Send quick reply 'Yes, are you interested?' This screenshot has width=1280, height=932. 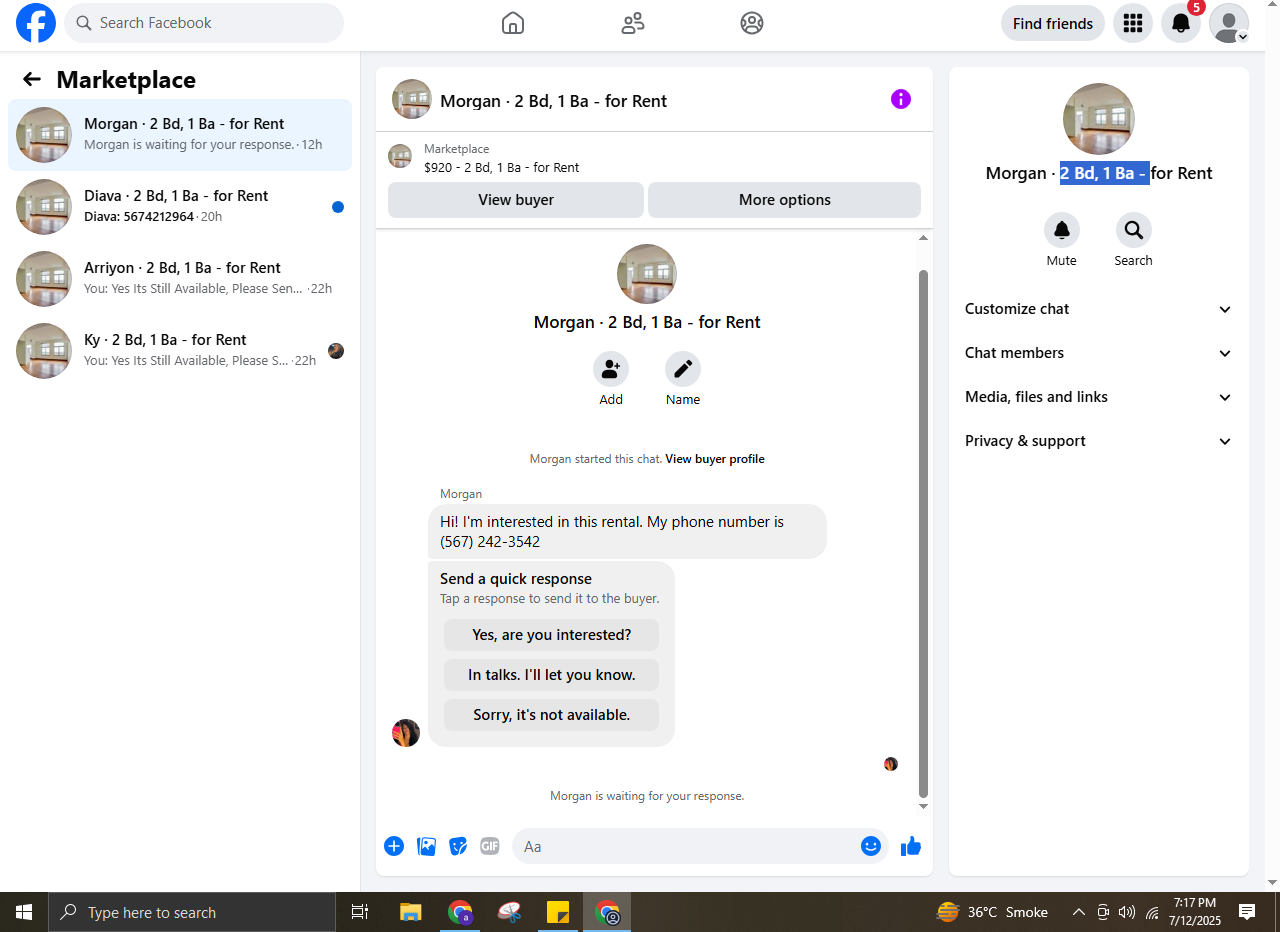coord(552,635)
